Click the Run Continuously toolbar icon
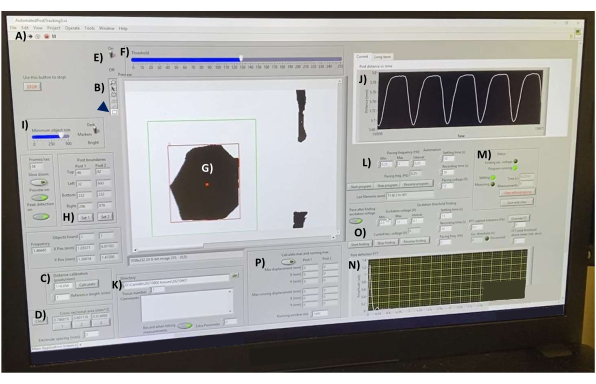The height and width of the screenshot is (384, 596). coord(38,36)
